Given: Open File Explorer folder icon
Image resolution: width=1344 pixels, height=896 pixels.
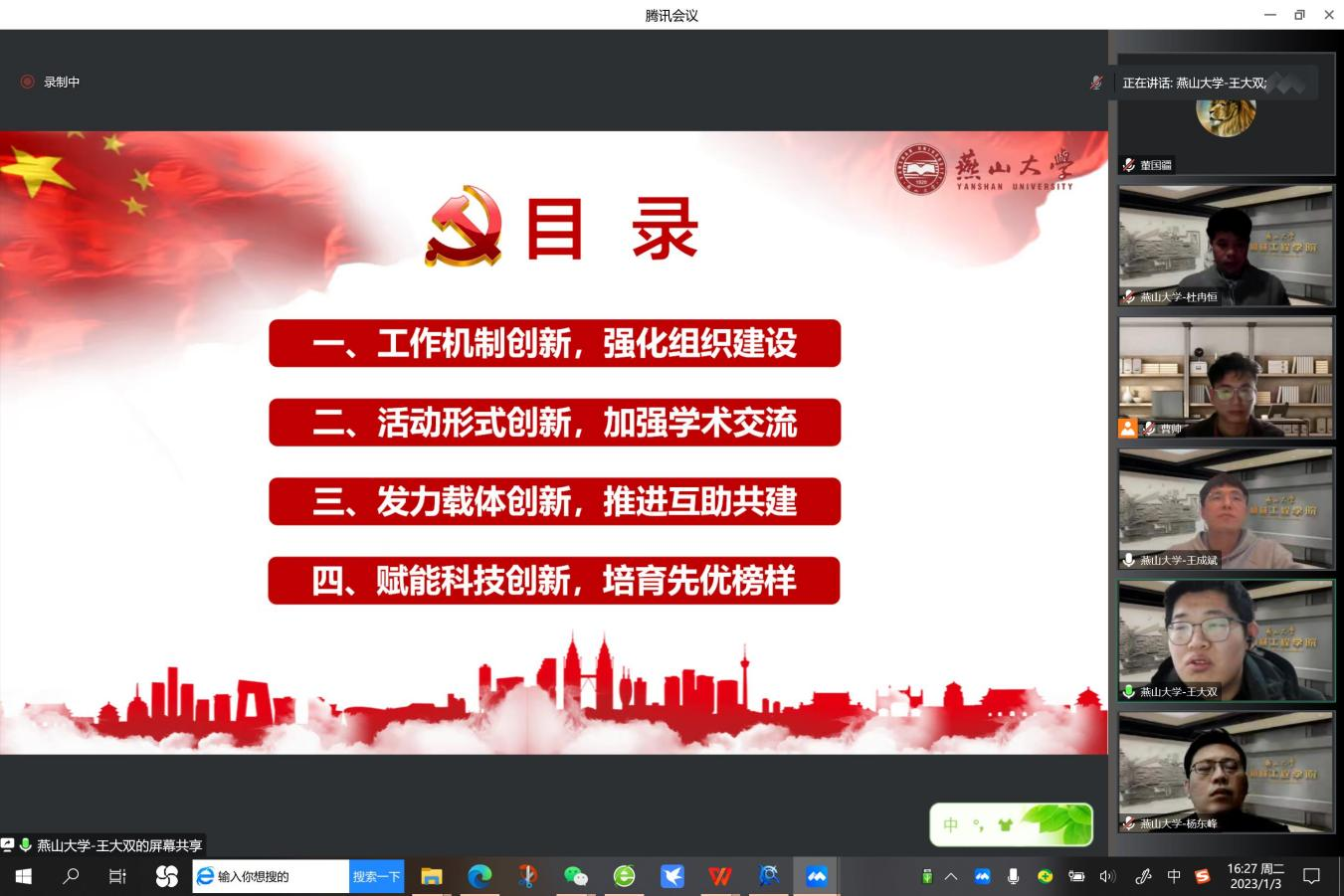Looking at the screenshot, I should (431, 876).
